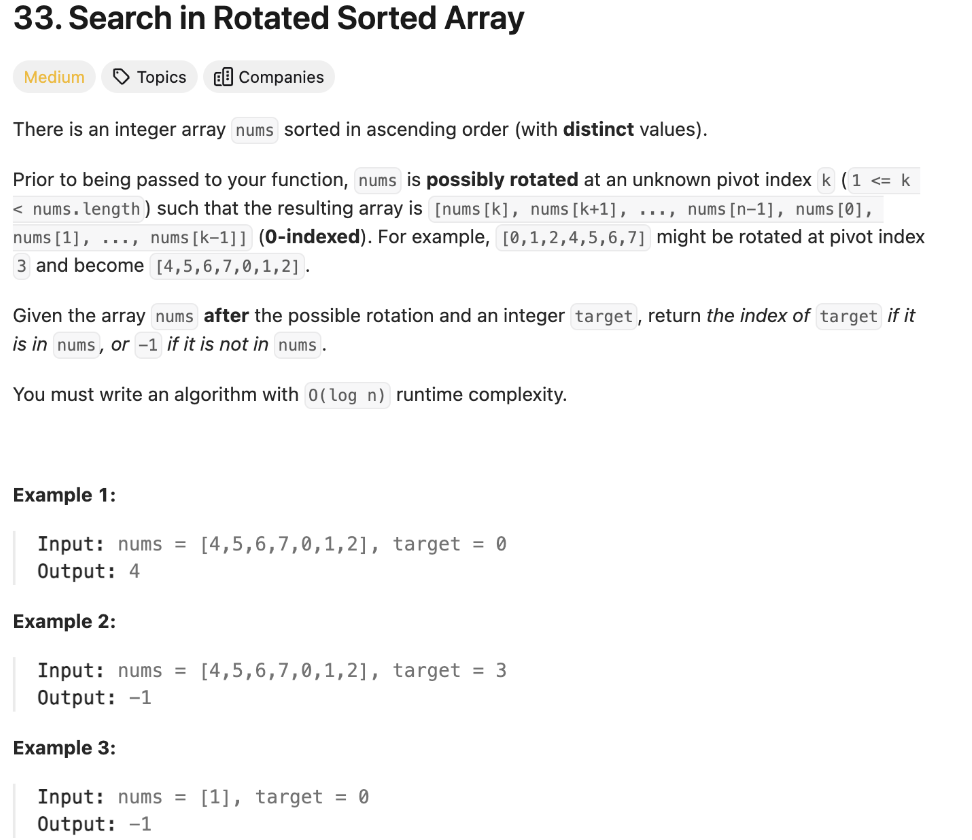This screenshot has width=972, height=840.
Task: Expand Example 2 details
Action: coord(64,621)
